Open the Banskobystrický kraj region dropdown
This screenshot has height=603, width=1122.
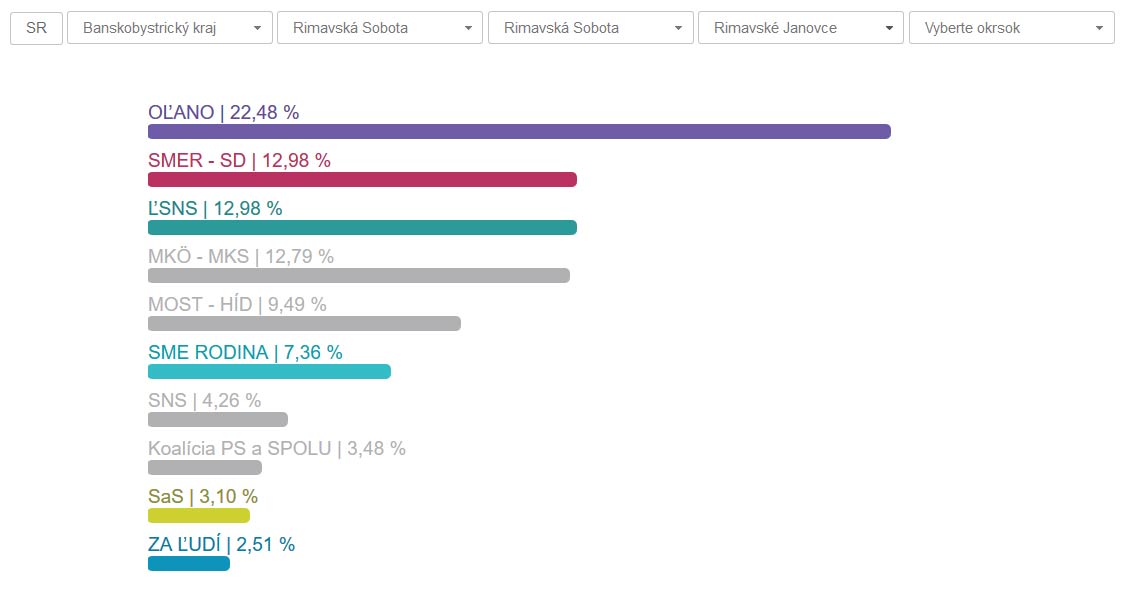(x=169, y=28)
